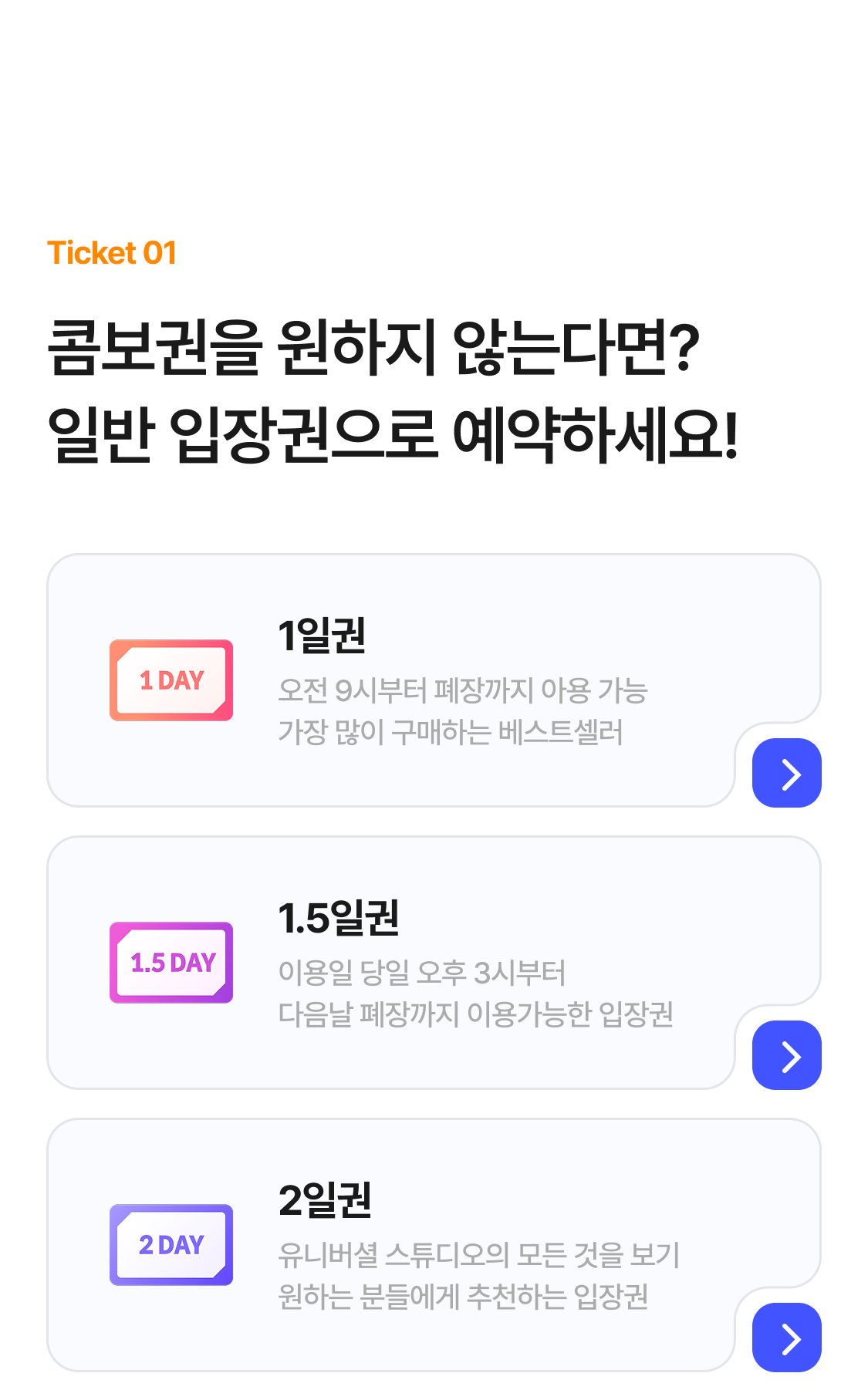This screenshot has height=1400, width=868.
Task: Select the 1일권 title text
Action: point(322,636)
